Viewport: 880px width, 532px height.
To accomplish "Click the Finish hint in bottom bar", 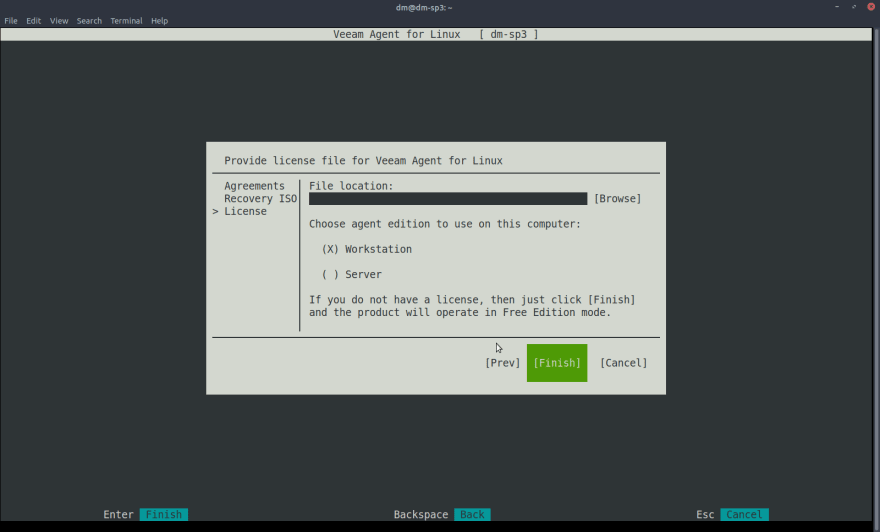I will (163, 515).
